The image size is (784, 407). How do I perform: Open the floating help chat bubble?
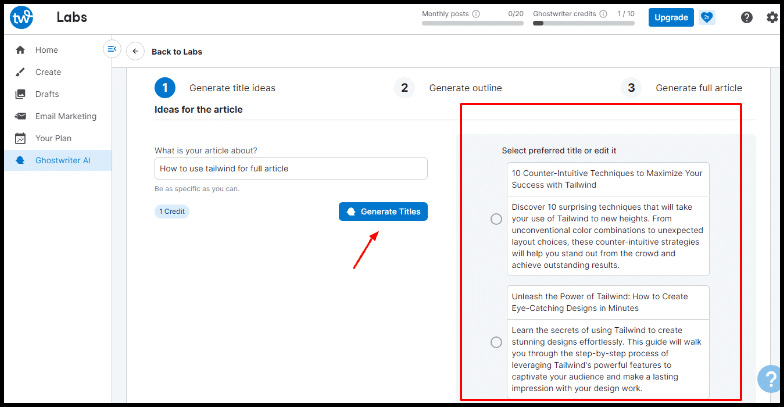coord(770,378)
